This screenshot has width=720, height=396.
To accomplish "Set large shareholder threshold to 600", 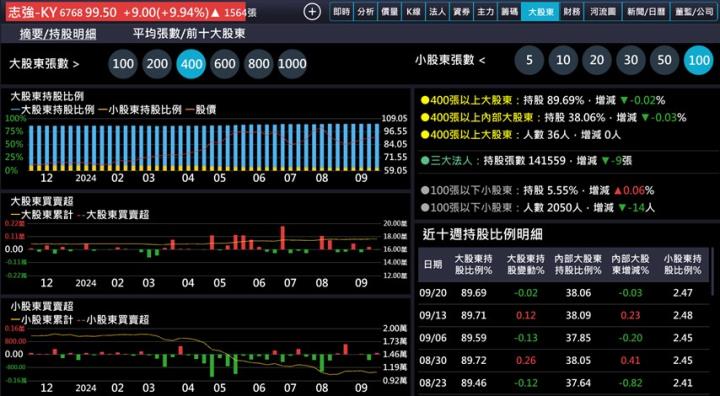I will click(x=225, y=63).
